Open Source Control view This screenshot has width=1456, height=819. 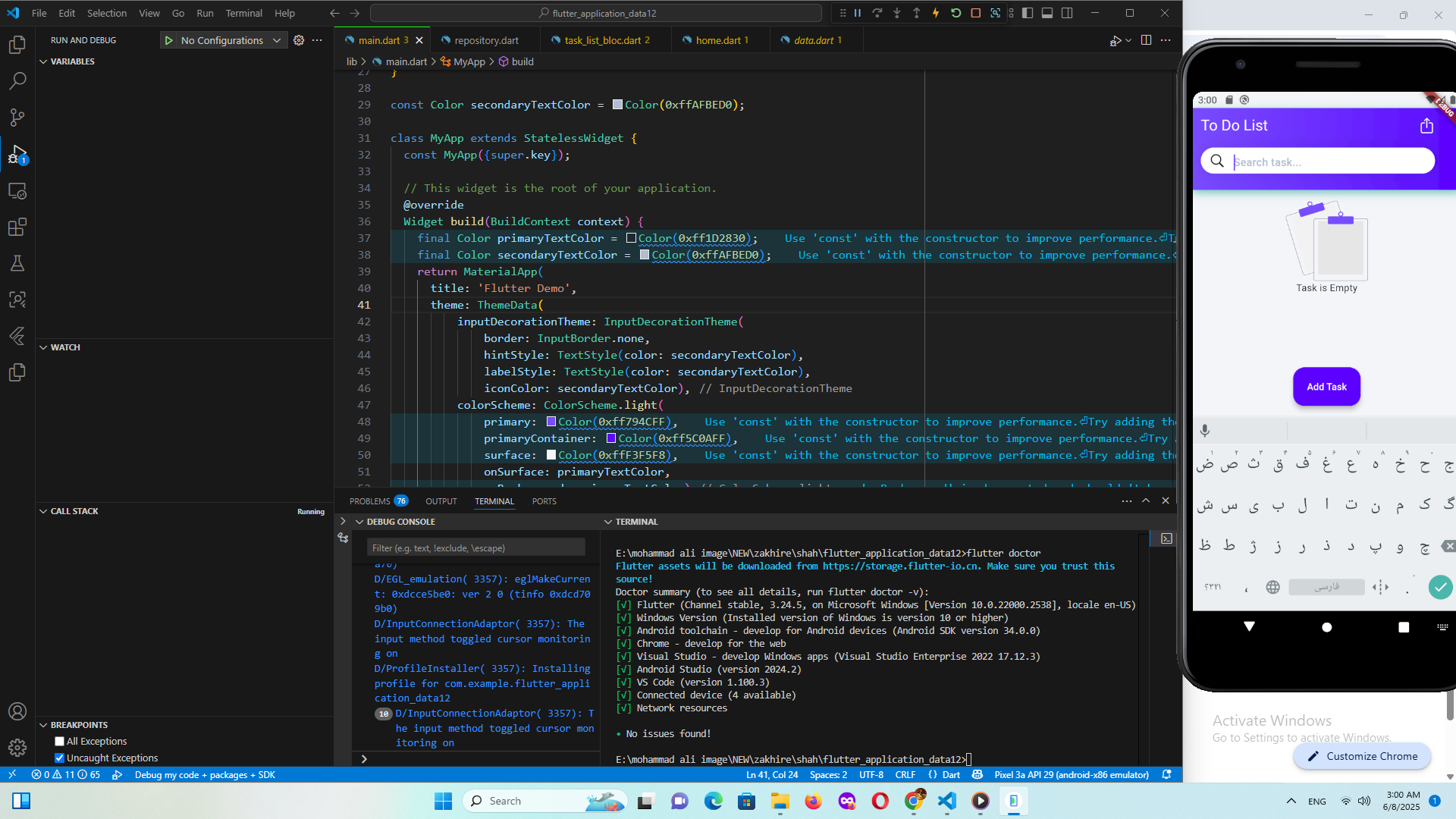click(17, 118)
